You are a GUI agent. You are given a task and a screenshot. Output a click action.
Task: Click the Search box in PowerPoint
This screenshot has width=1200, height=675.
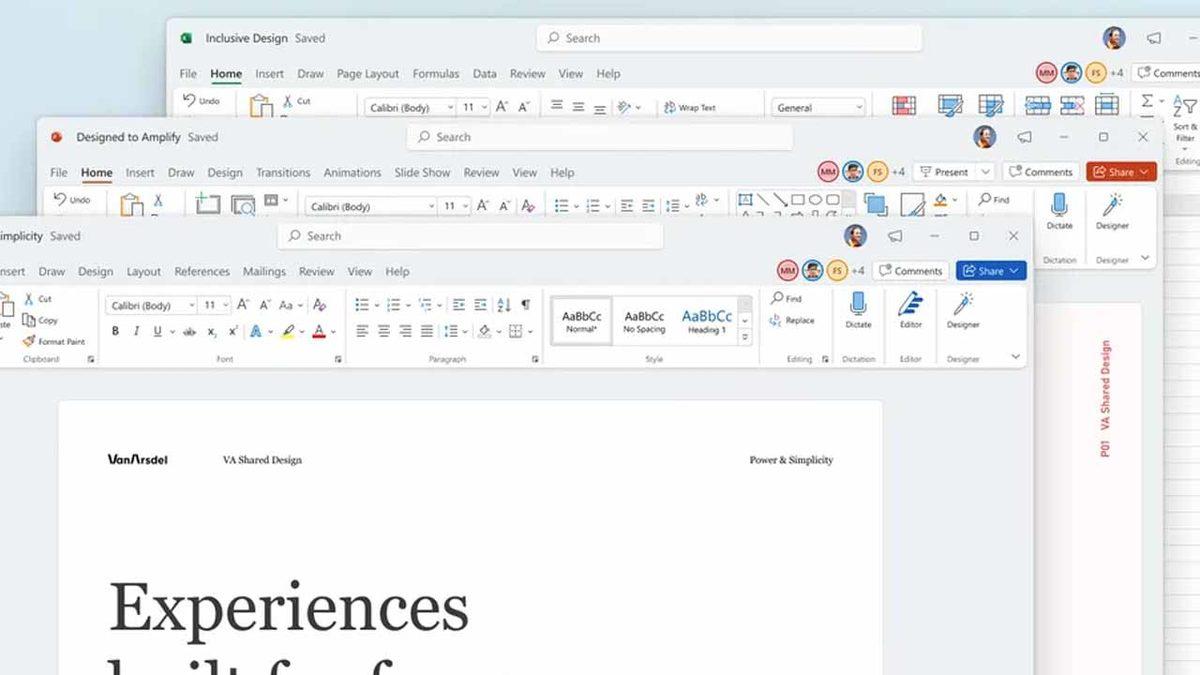[600, 137]
